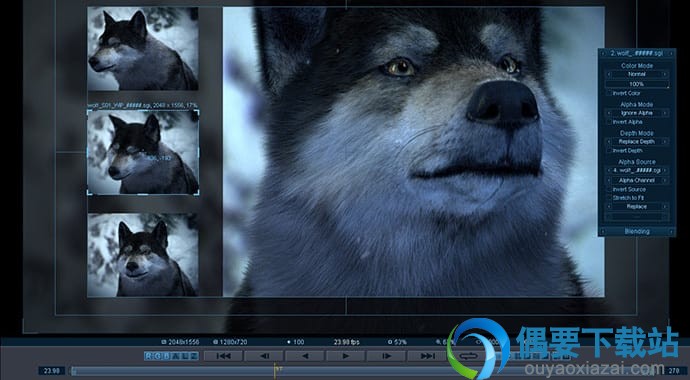Click the main wolf viewer image
This screenshot has width=690, height=380.
point(413,151)
